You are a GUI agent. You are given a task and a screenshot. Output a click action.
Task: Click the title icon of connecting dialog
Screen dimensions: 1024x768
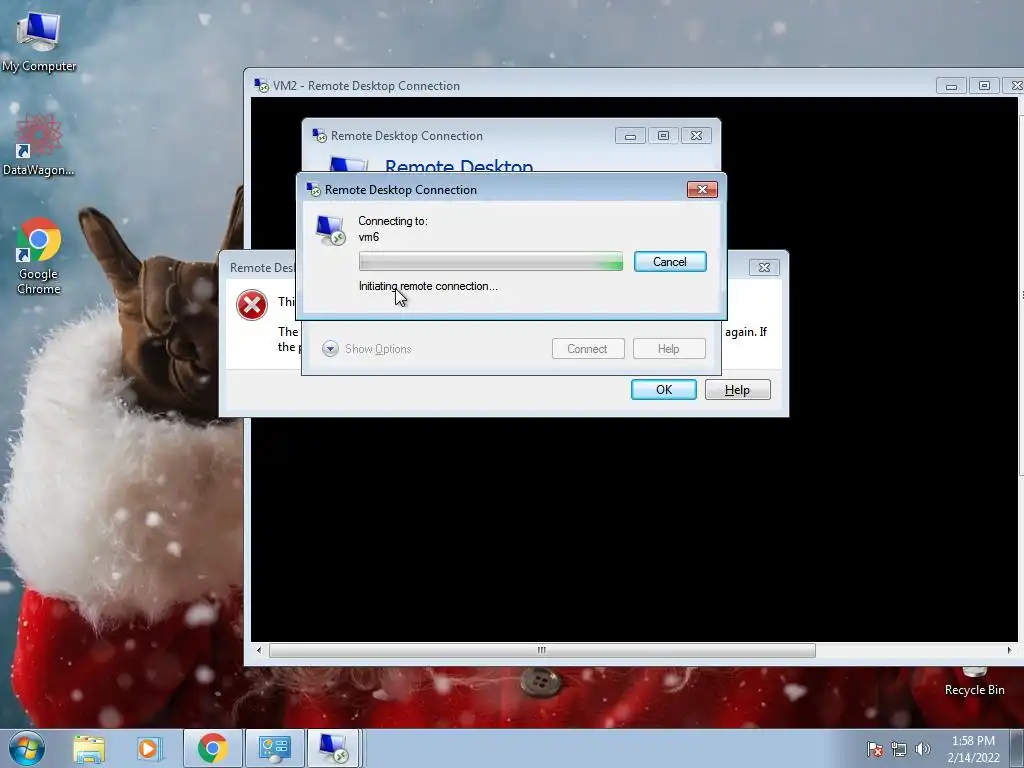pyautogui.click(x=313, y=189)
